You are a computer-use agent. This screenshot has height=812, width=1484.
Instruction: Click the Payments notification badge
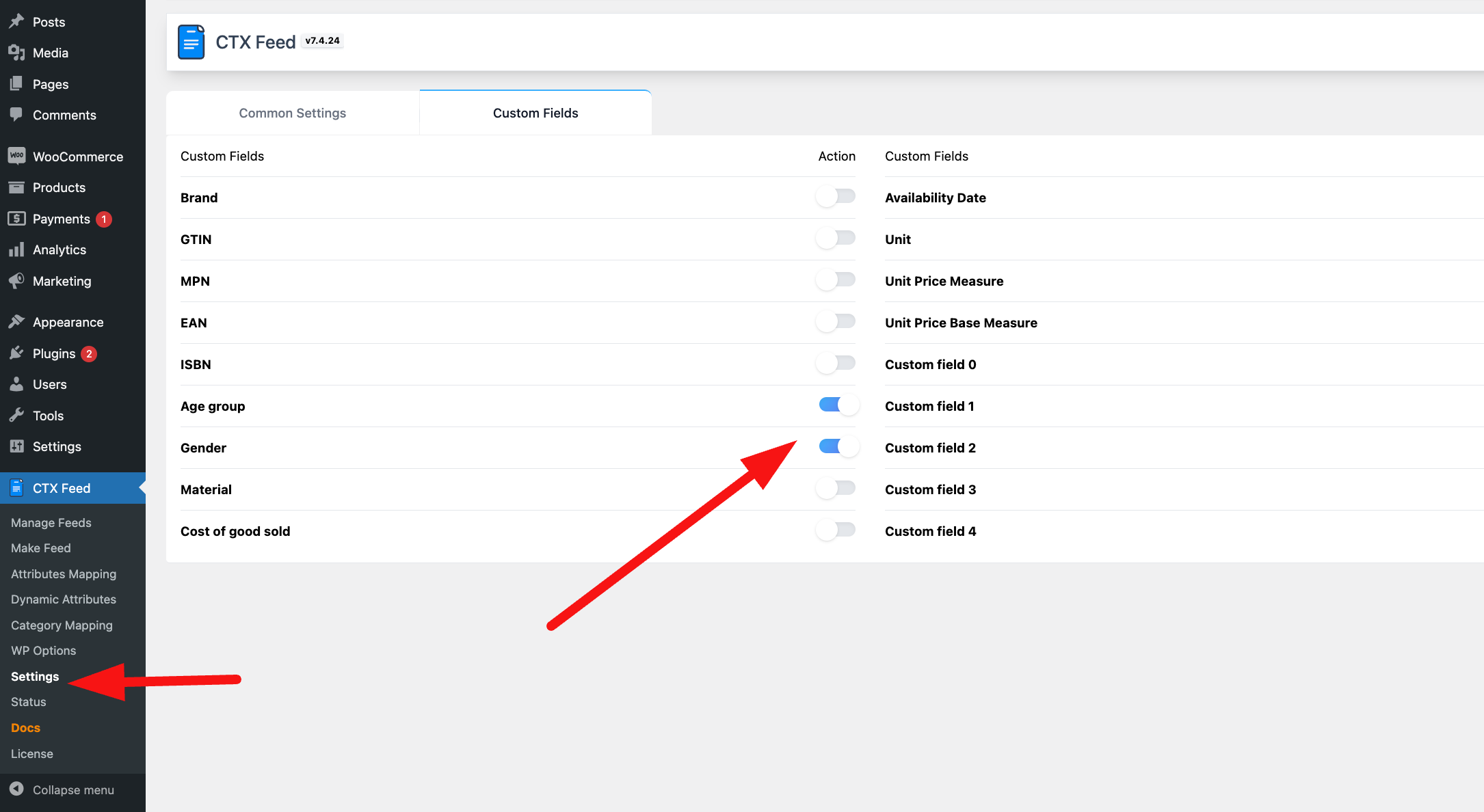coord(104,219)
